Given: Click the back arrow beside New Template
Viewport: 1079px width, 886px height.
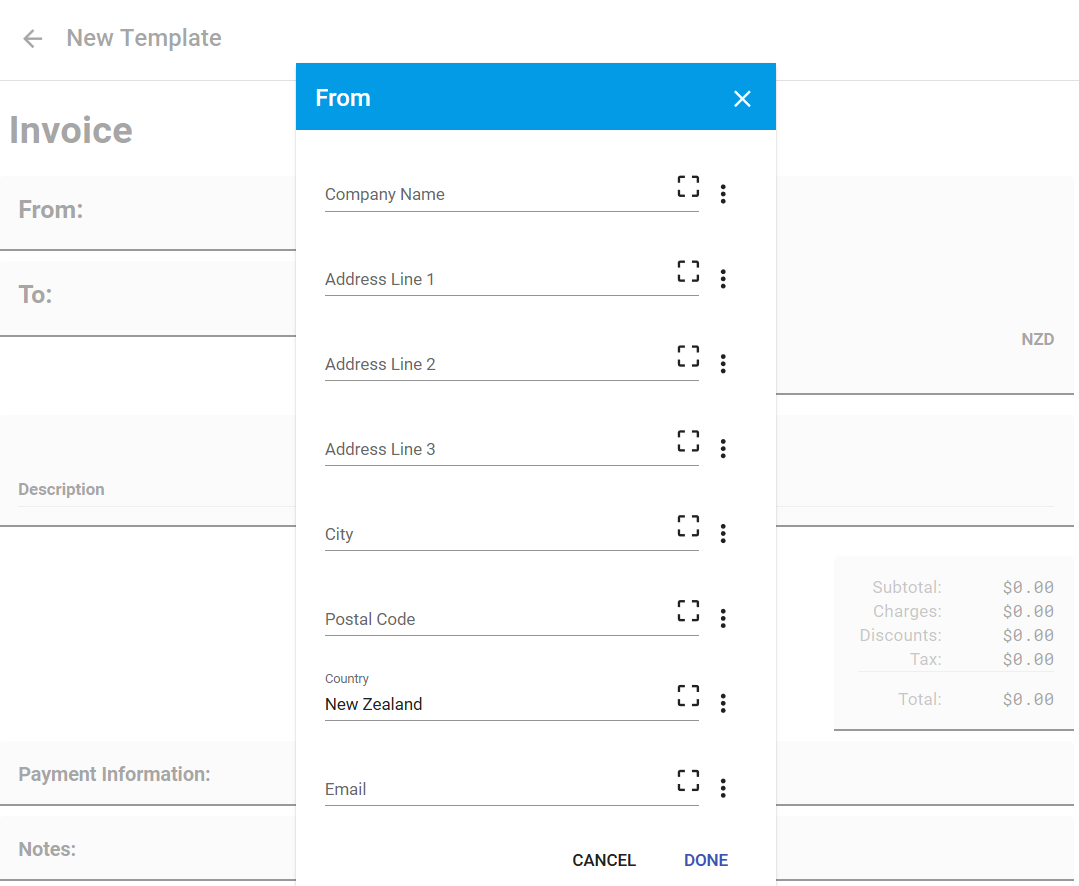Looking at the screenshot, I should coord(33,39).
